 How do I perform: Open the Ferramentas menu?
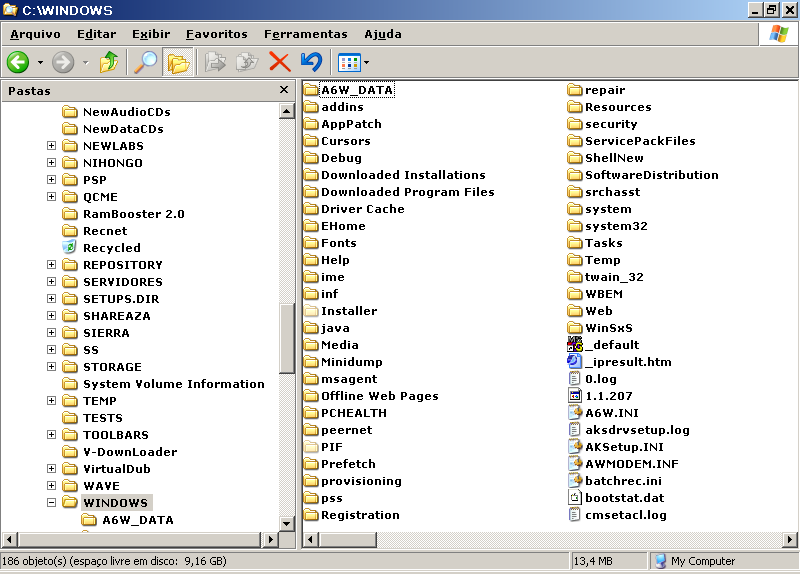tap(306, 34)
